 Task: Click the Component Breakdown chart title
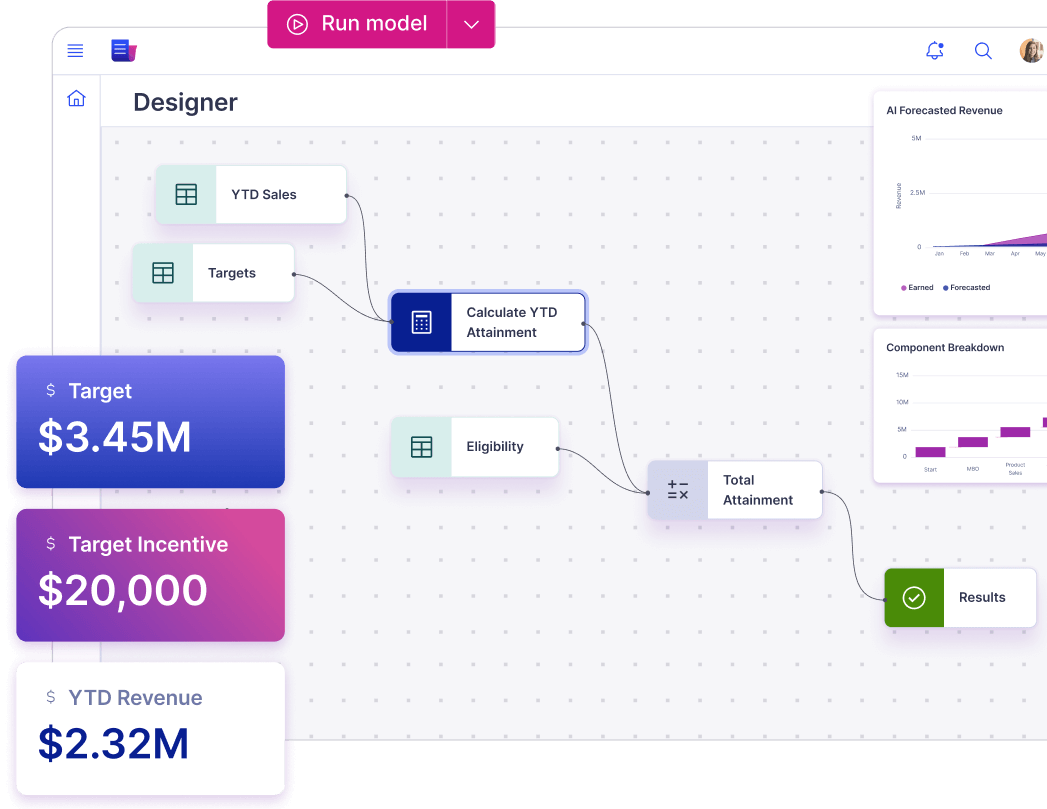pos(945,348)
